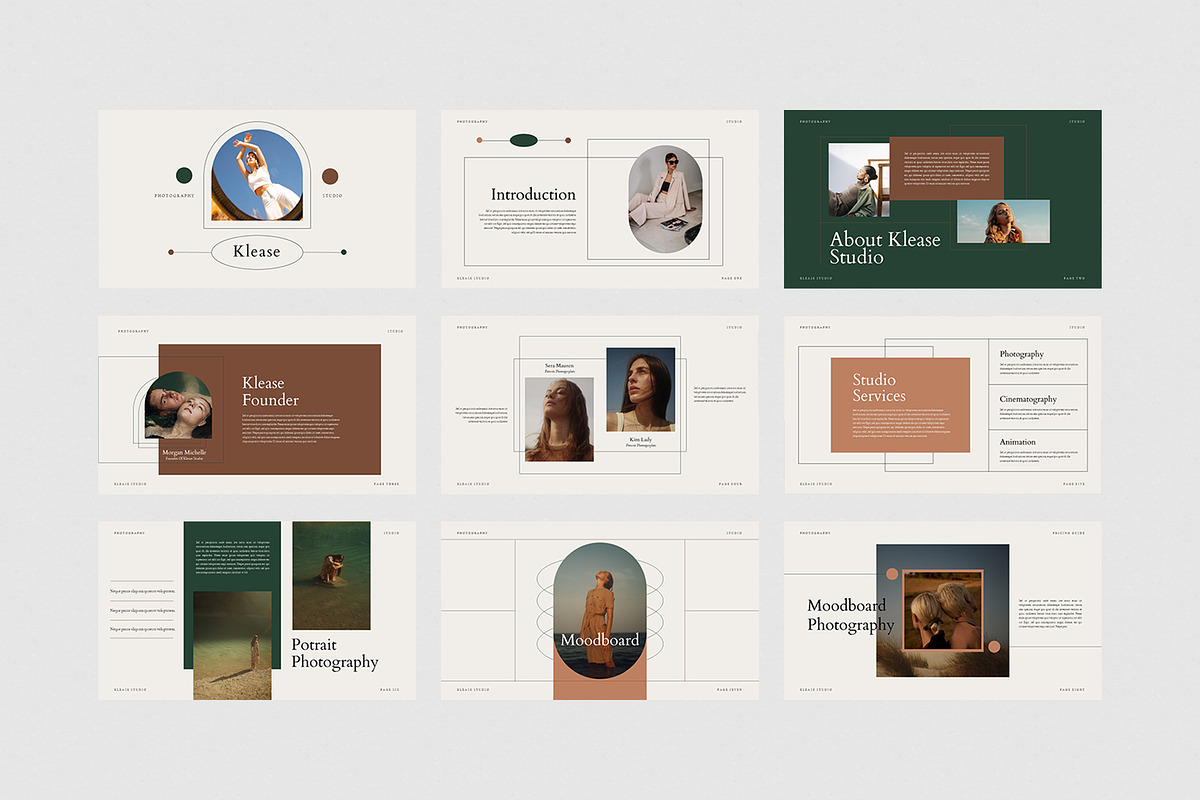
Task: Click the dark green circle on the Klease title slide
Action: 184,175
